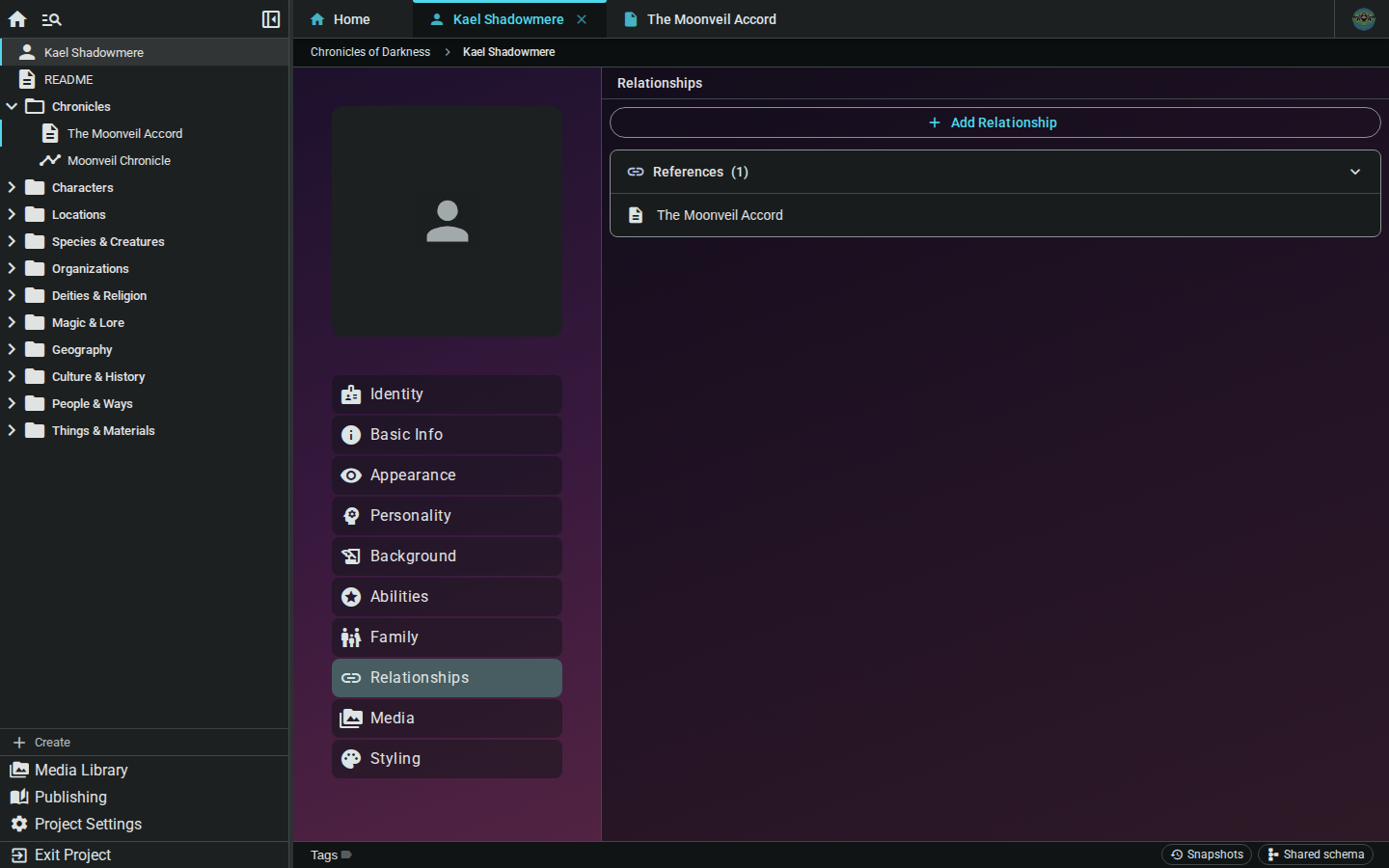Collapse the References panel chevron
This screenshot has width=1389, height=868.
1355,172
